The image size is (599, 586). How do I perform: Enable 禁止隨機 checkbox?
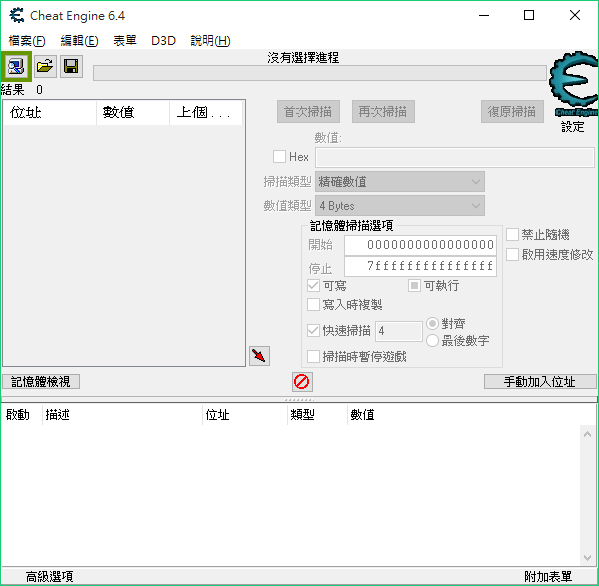tap(512, 235)
